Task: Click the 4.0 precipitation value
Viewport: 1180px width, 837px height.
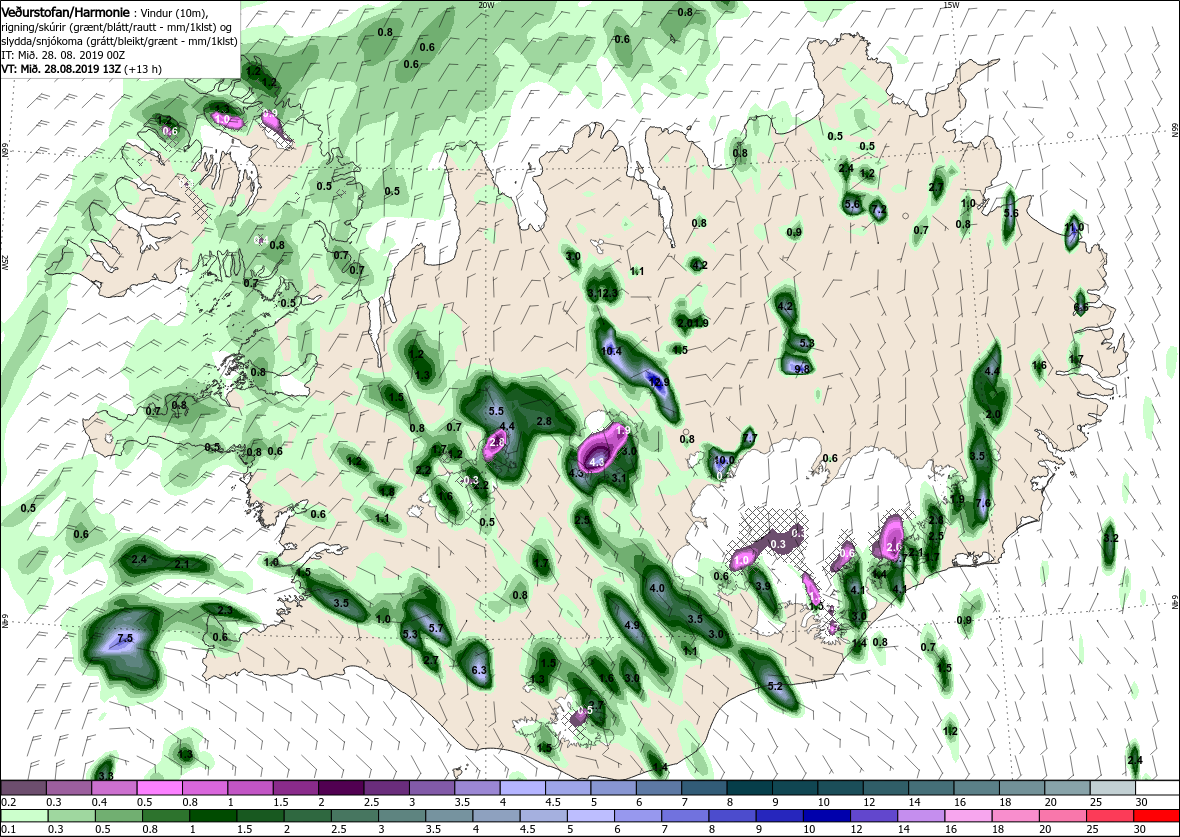Action: point(657,588)
